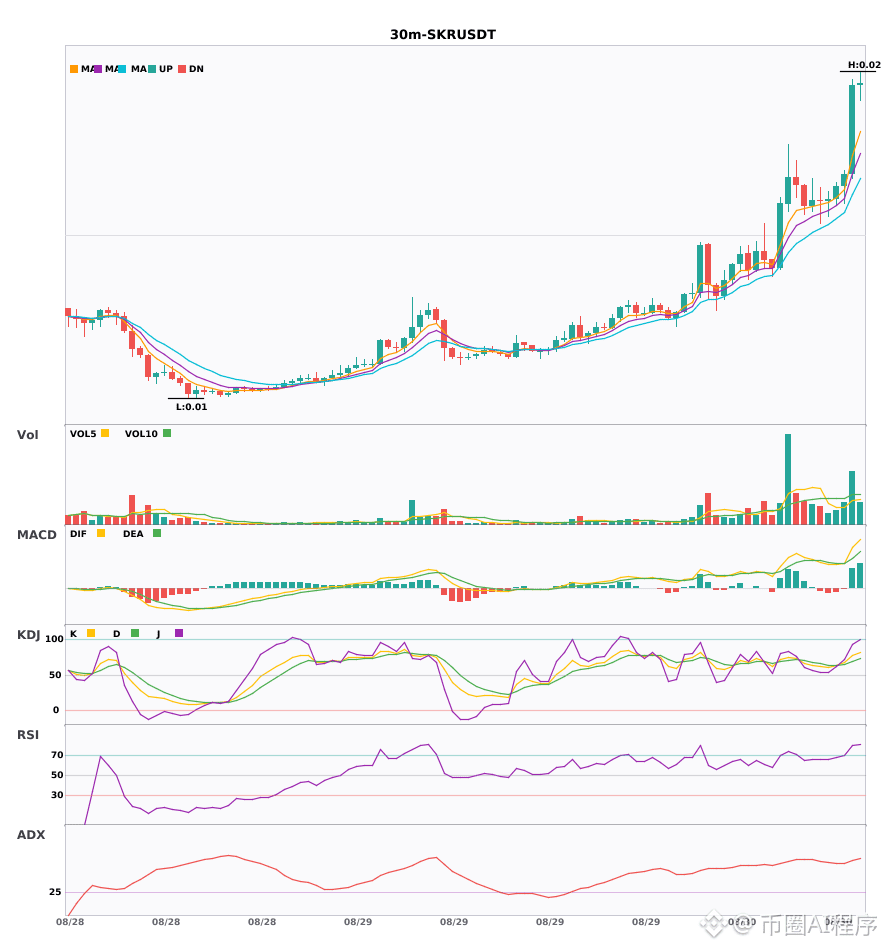Click the Vol panel label
Screen dimensions: 885x950
27,434
